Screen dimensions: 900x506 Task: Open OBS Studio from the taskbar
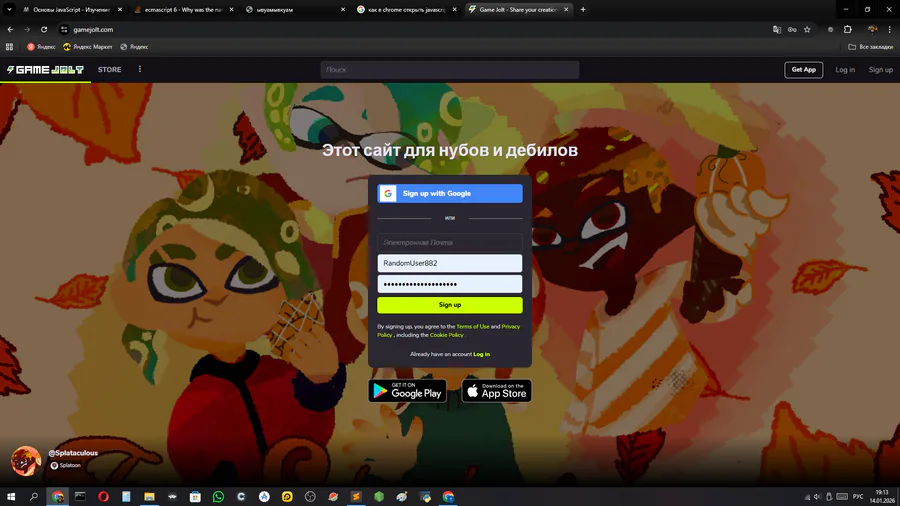[310, 496]
